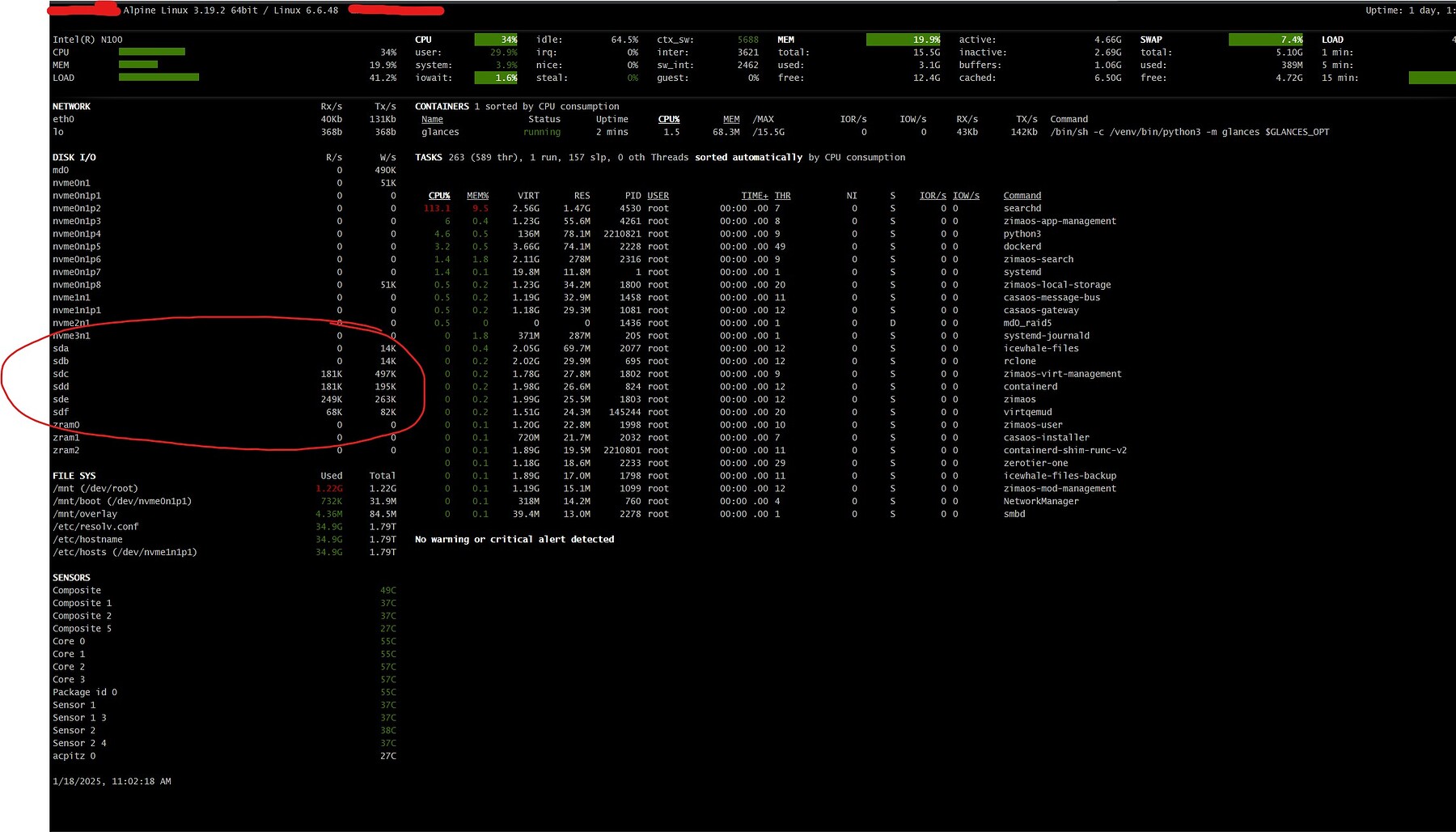Click the 1/18/2025 11:02:18 AM timestamp
The image size is (1456, 832).
(112, 782)
